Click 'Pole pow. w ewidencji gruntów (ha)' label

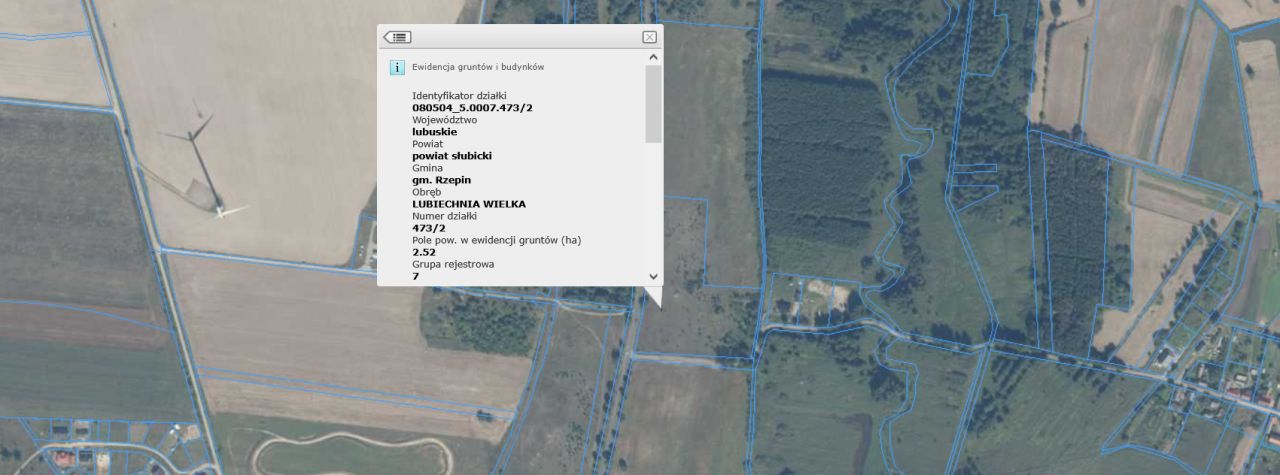coord(497,240)
